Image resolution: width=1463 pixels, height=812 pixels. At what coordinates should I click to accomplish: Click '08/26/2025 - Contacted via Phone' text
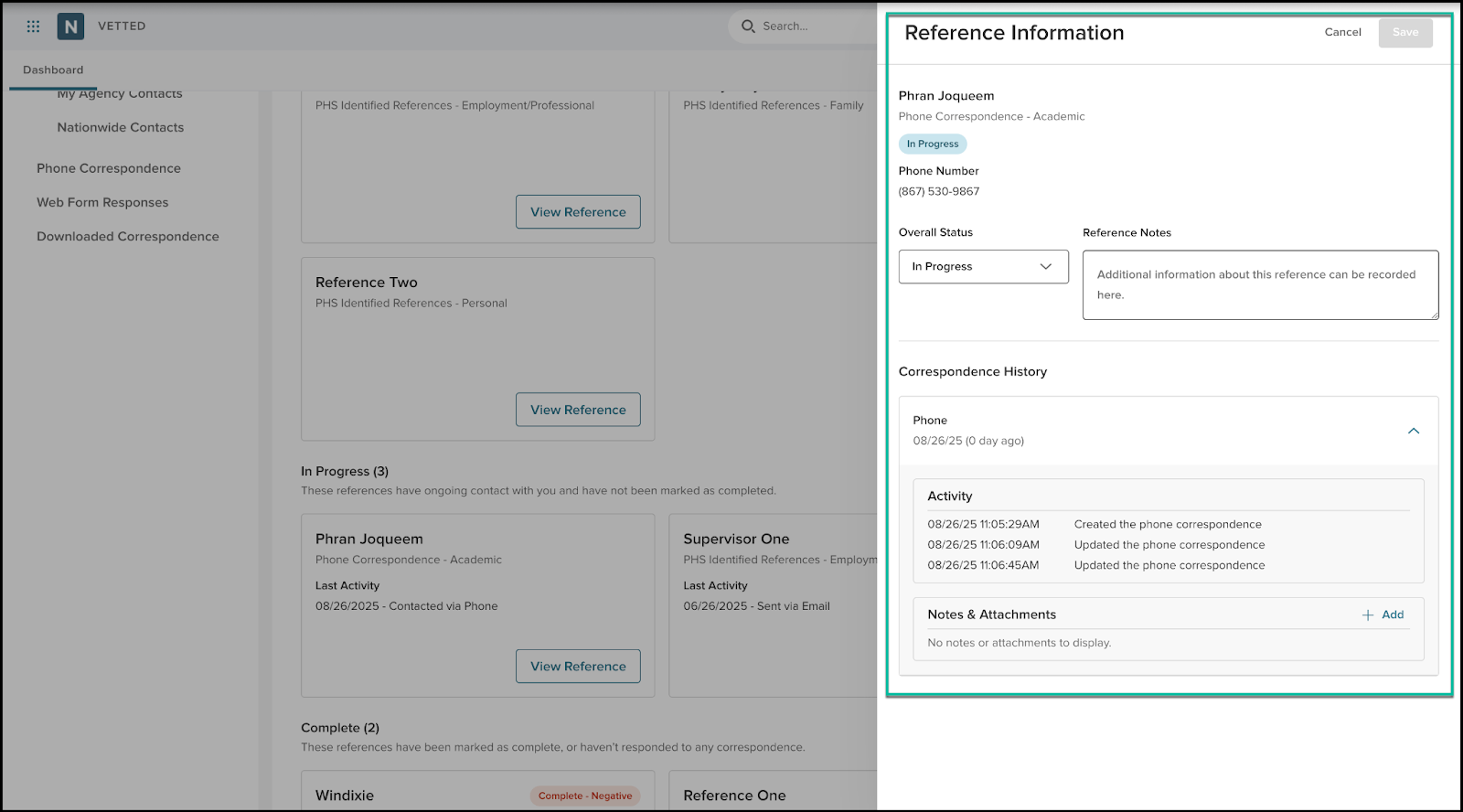[x=407, y=606]
